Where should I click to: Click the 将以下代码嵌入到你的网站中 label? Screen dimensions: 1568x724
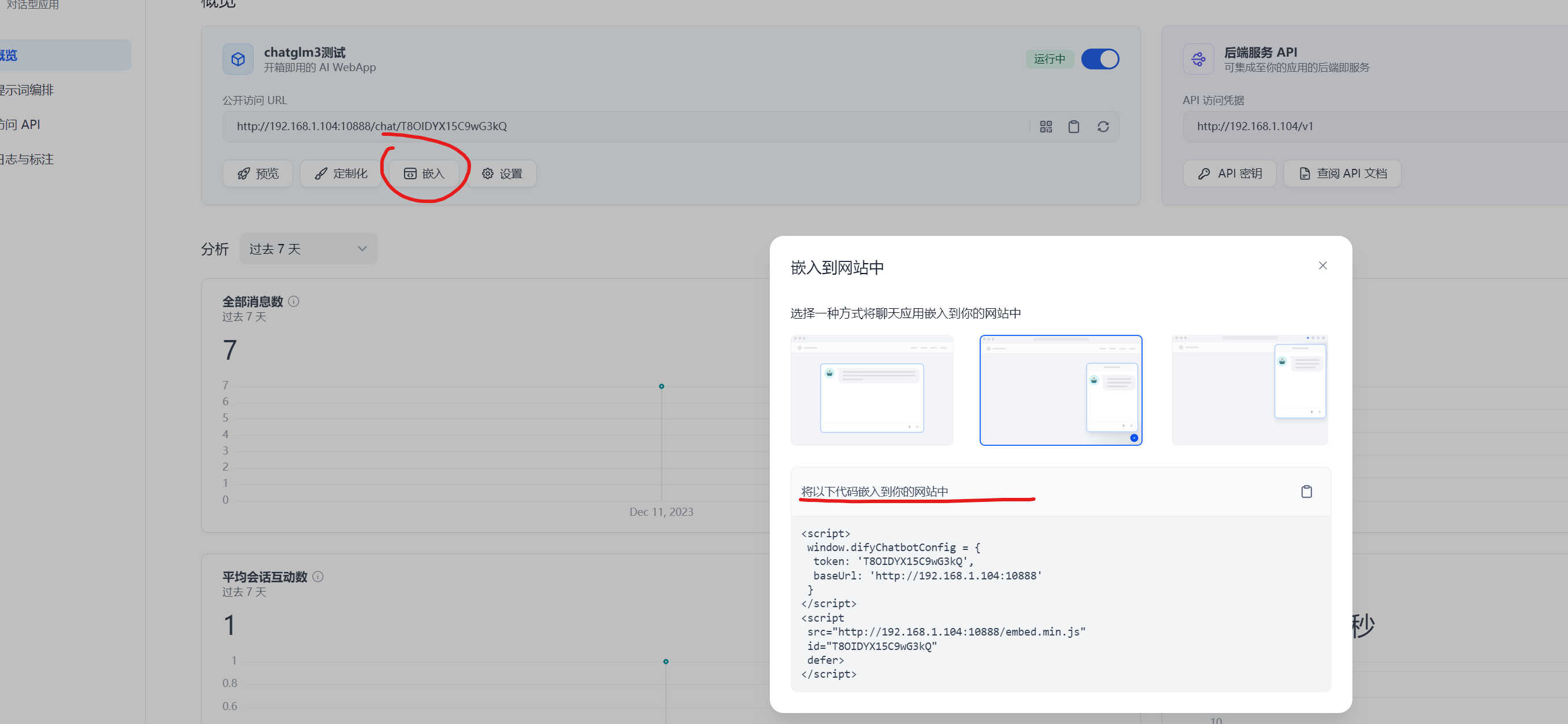tap(874, 492)
